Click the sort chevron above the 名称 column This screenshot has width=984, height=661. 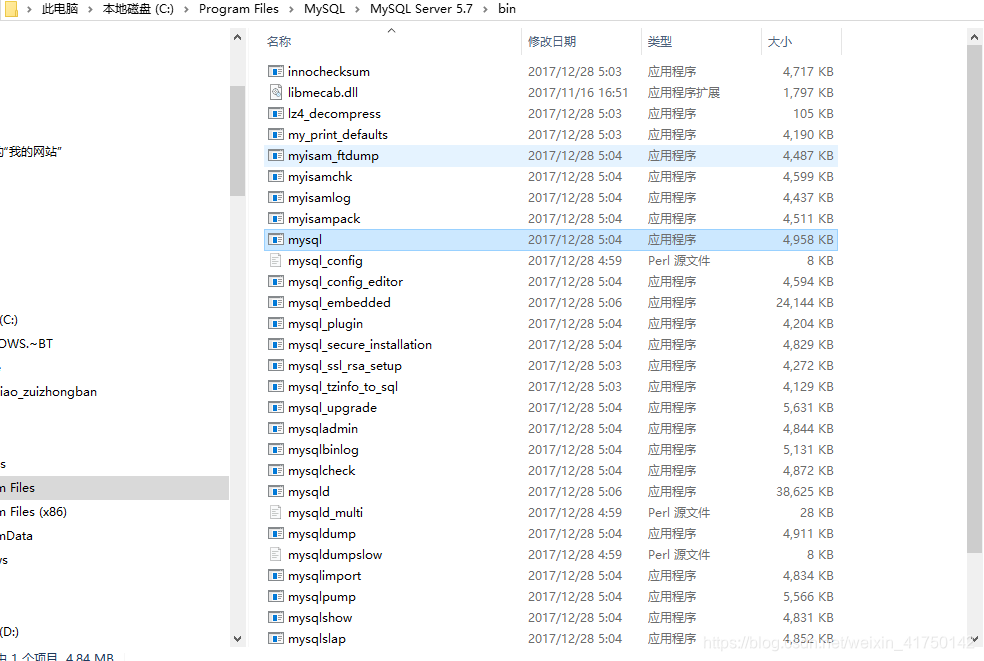click(391, 30)
